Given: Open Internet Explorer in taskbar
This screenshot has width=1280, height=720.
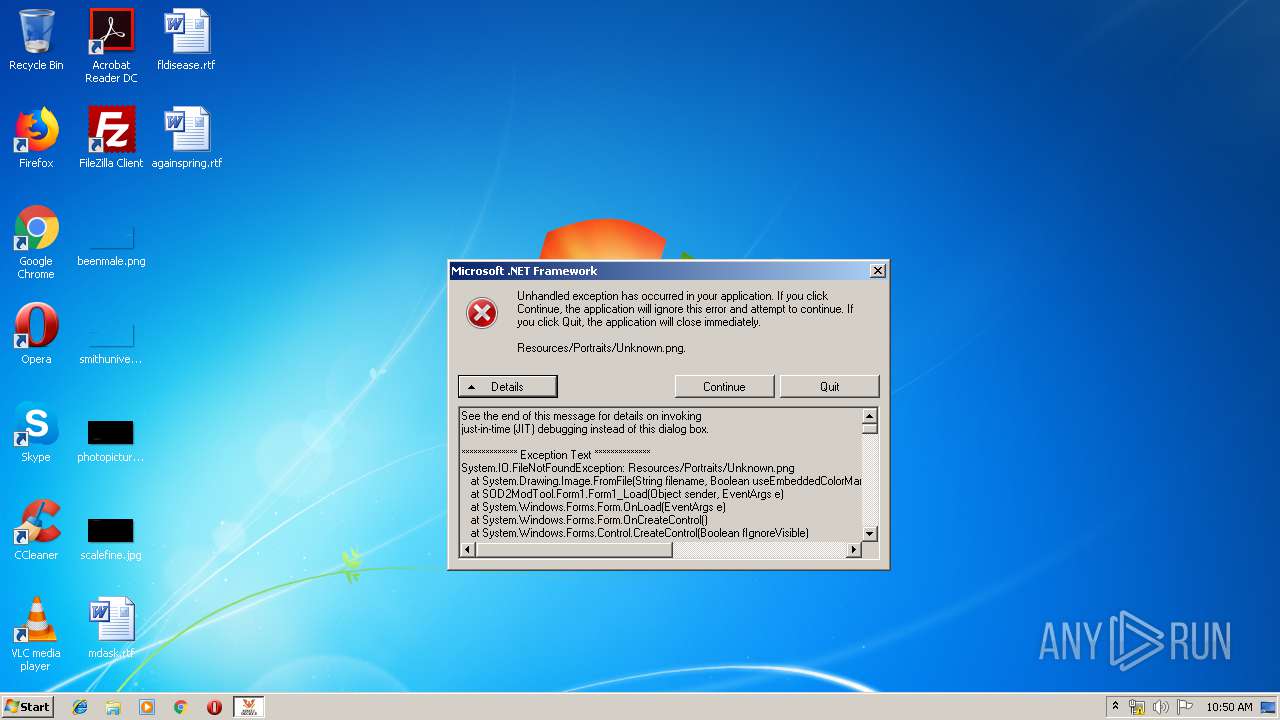Looking at the screenshot, I should pyautogui.click(x=80, y=707).
